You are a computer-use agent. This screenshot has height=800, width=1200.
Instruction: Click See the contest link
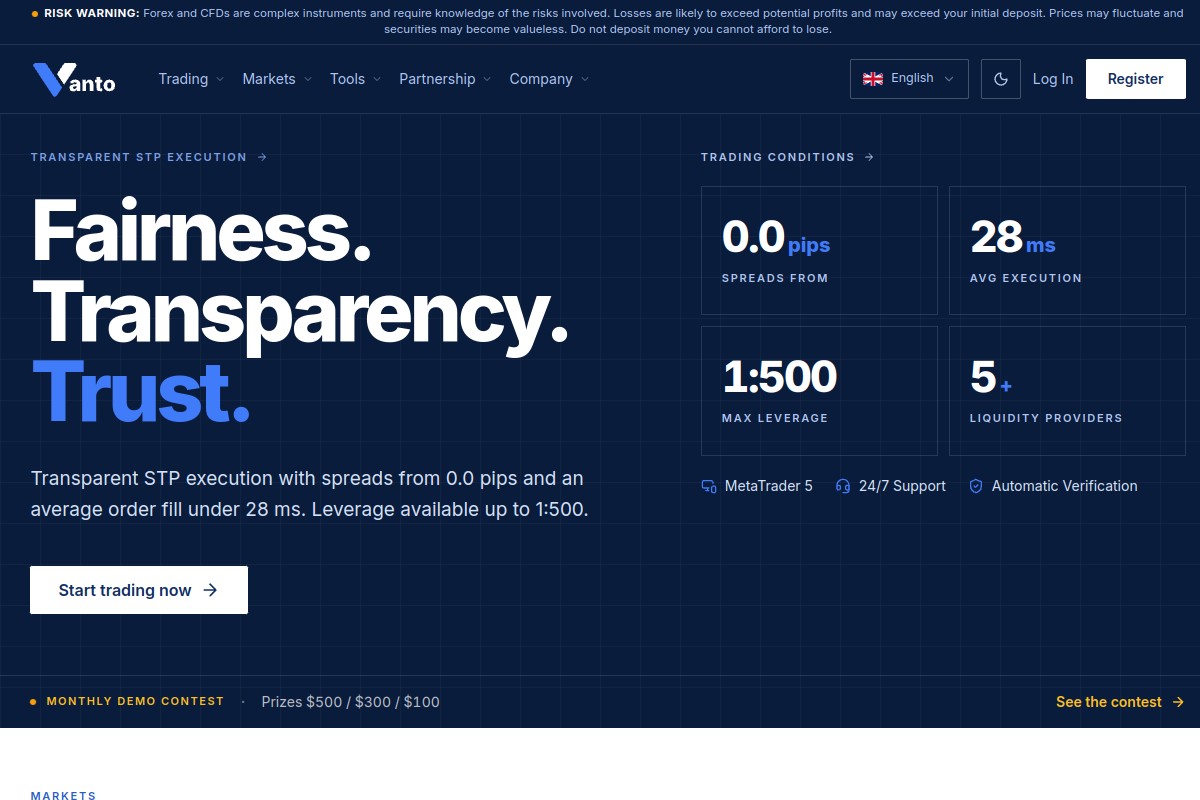click(x=1120, y=702)
